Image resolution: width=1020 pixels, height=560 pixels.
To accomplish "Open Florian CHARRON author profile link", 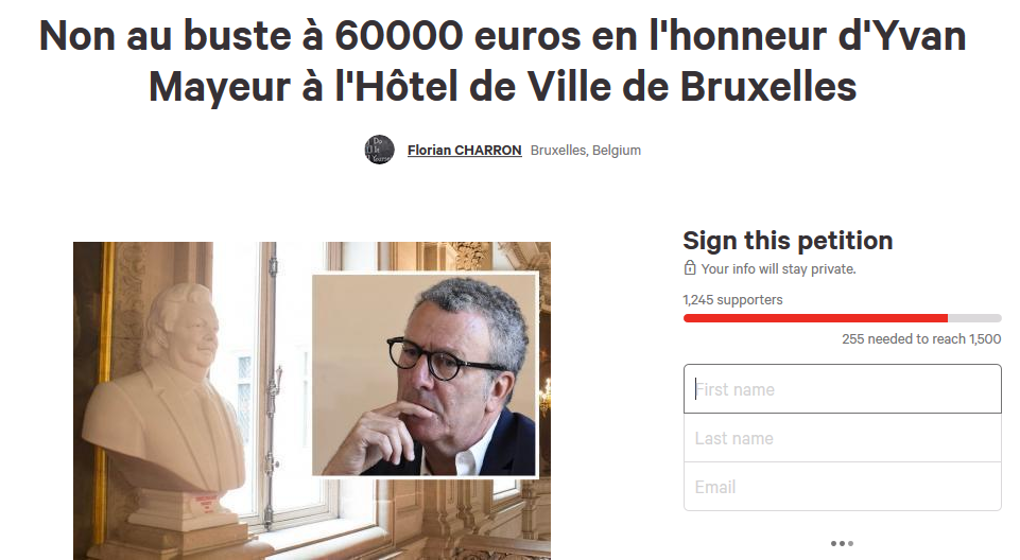I will (464, 150).
